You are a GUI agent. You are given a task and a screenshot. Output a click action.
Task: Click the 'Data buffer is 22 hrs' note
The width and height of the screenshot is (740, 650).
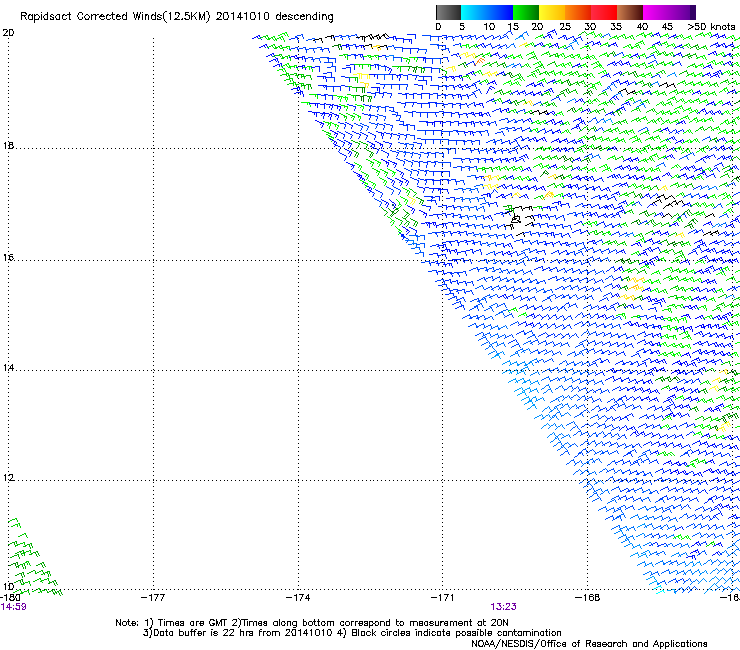[x=352, y=633]
